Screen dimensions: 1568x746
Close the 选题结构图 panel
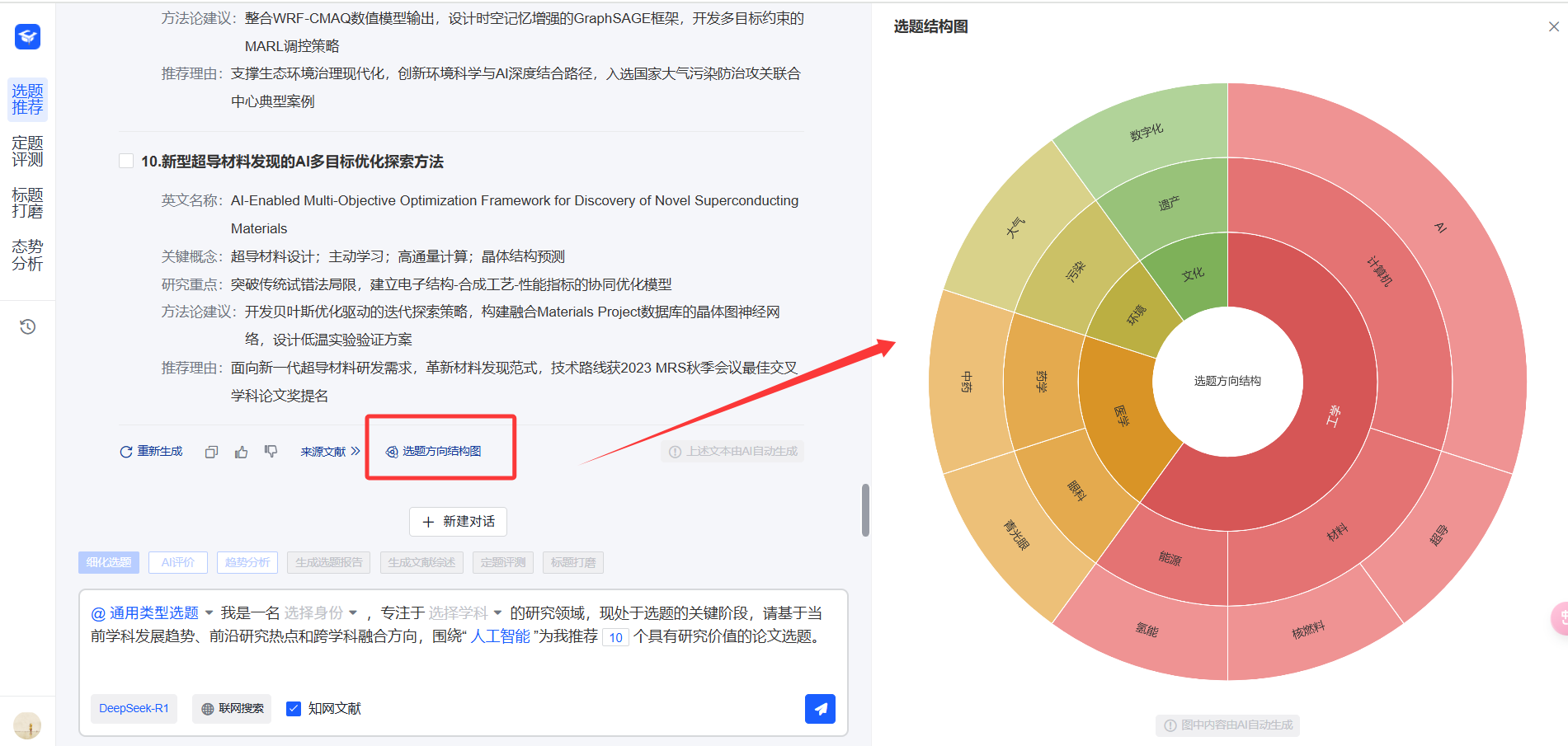1553,27
